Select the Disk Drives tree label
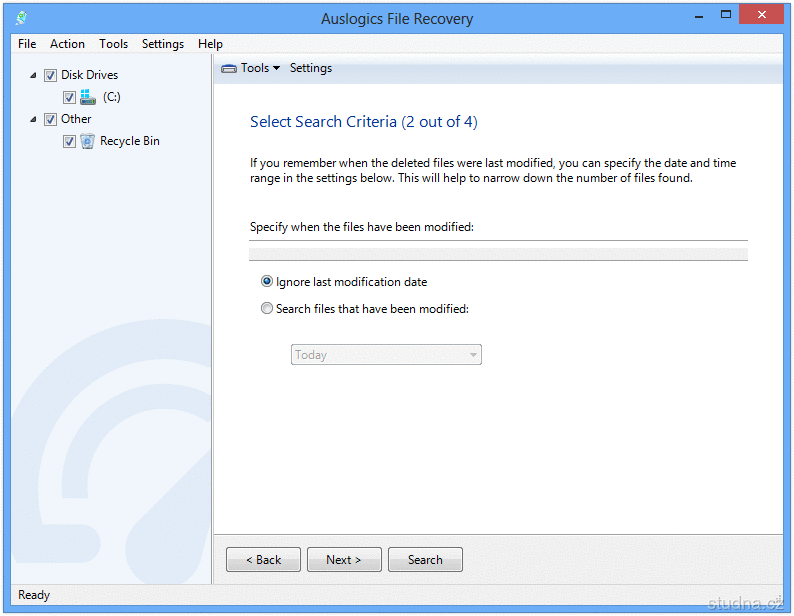 [x=90, y=75]
